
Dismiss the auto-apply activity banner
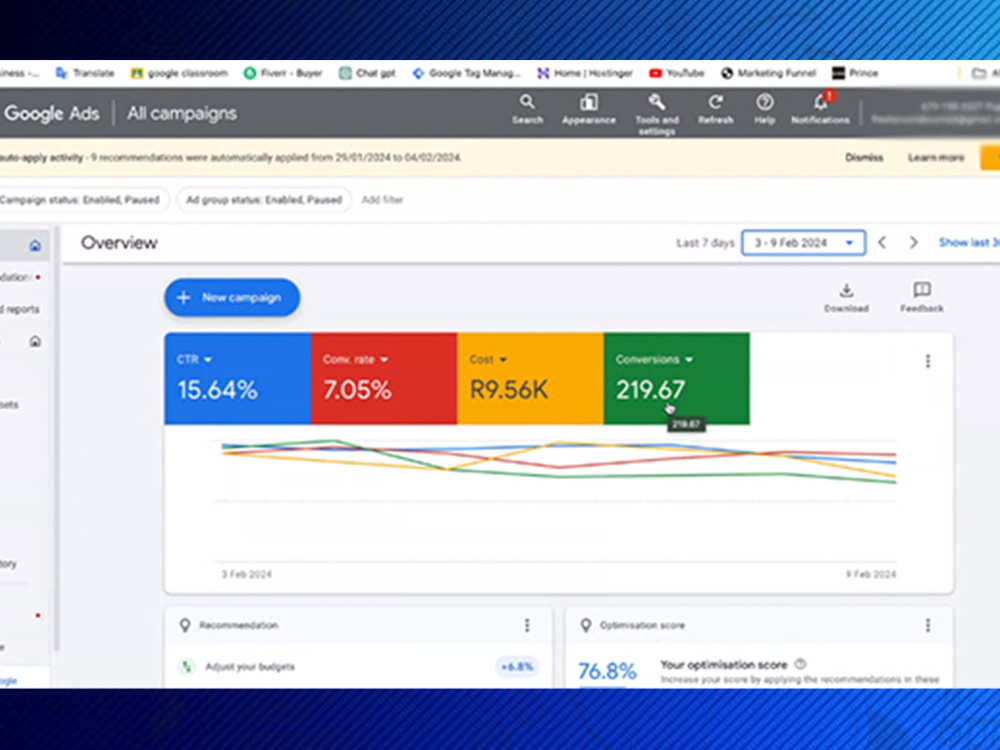click(864, 158)
